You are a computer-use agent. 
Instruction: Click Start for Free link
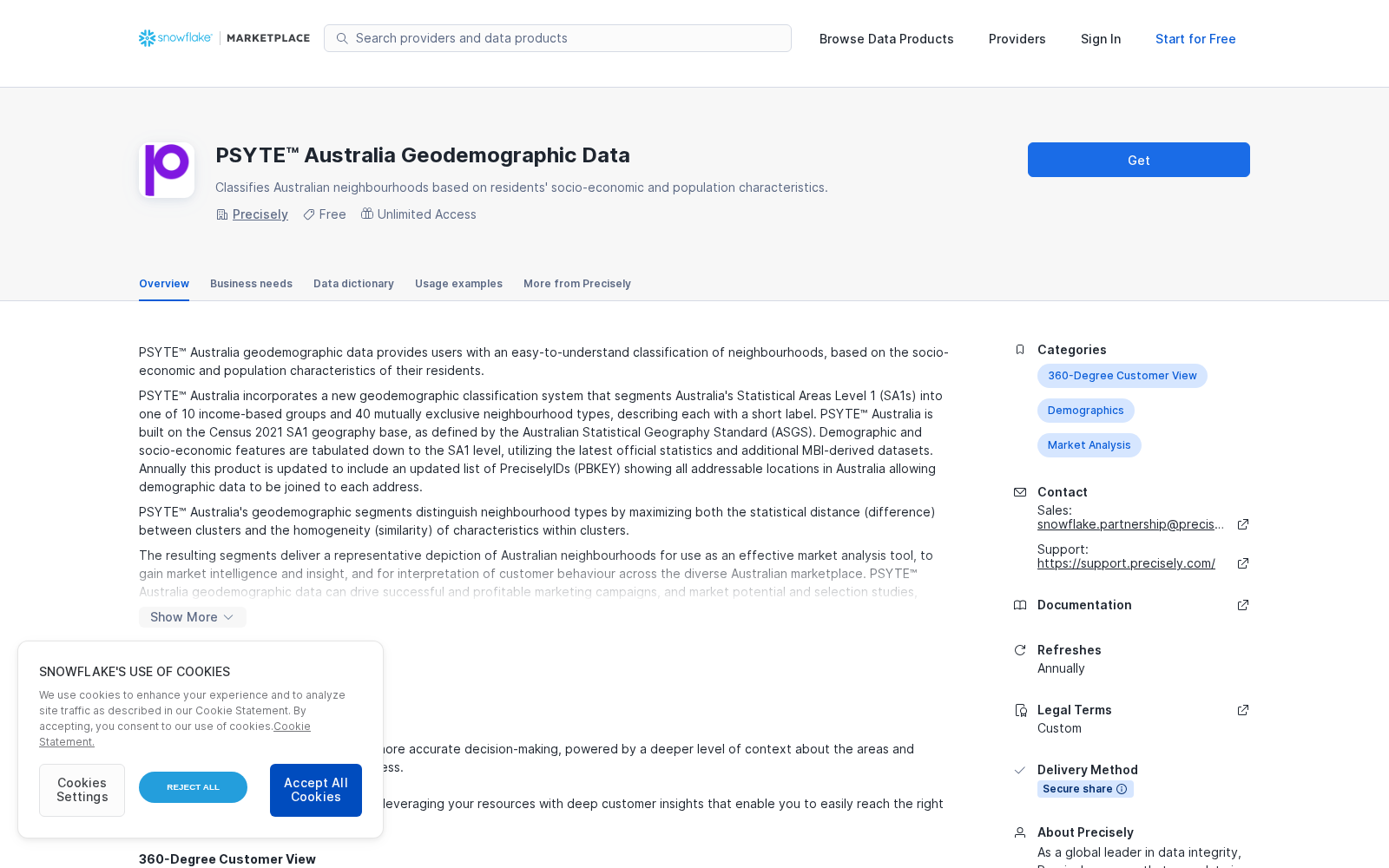(x=1195, y=39)
